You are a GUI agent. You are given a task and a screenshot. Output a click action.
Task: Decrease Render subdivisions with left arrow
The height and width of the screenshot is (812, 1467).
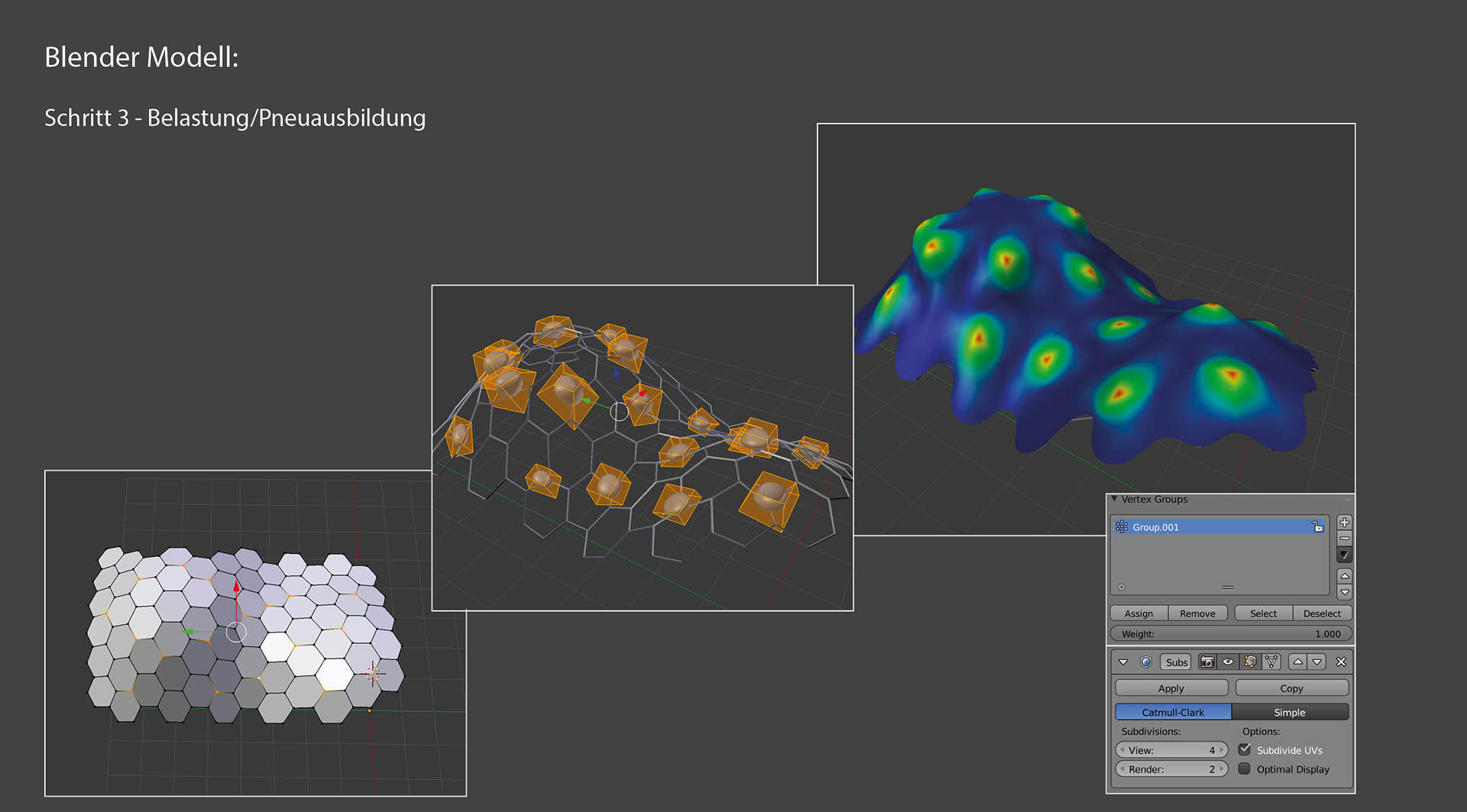1122,769
